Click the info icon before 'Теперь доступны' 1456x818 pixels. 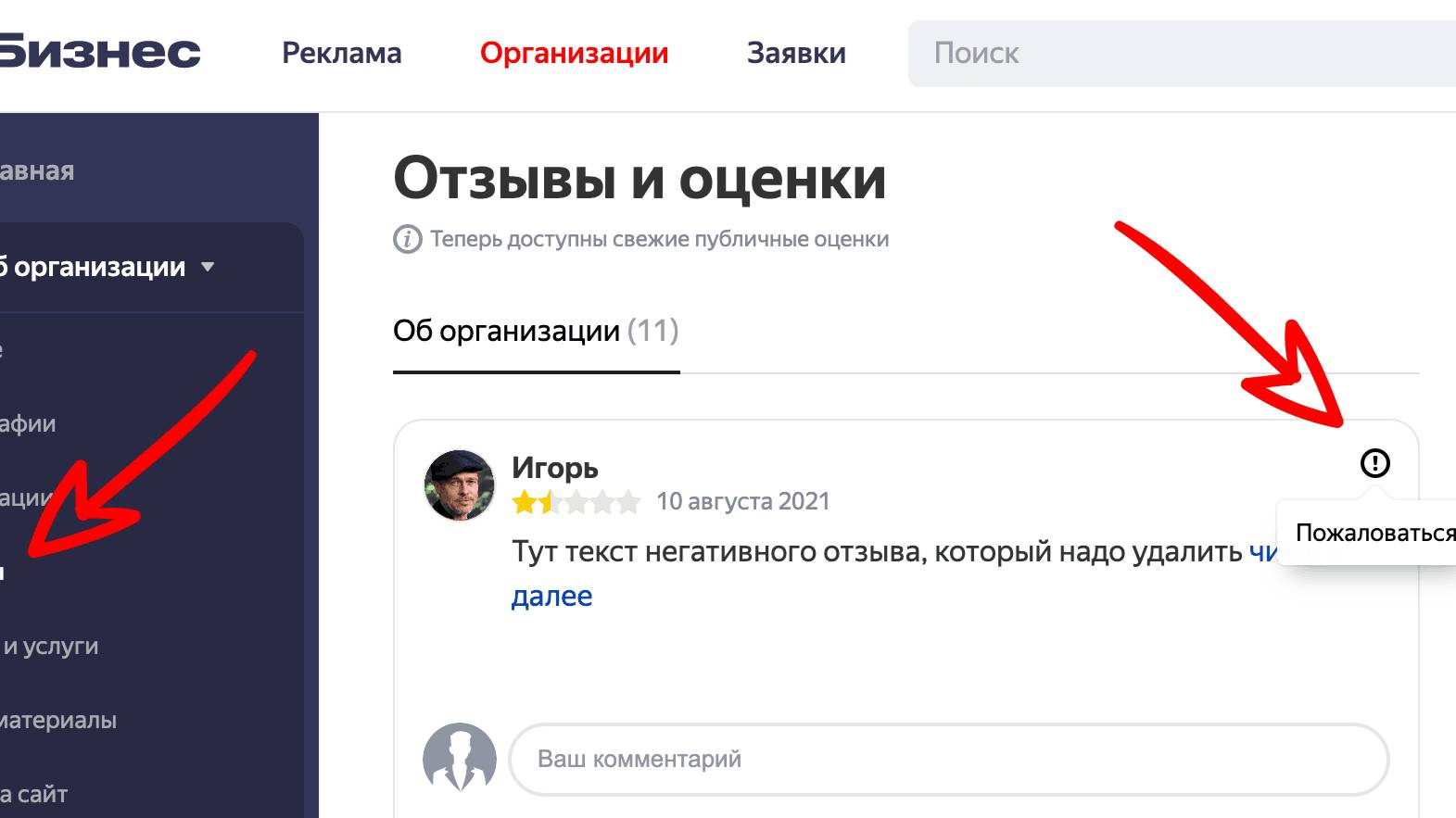click(x=408, y=239)
